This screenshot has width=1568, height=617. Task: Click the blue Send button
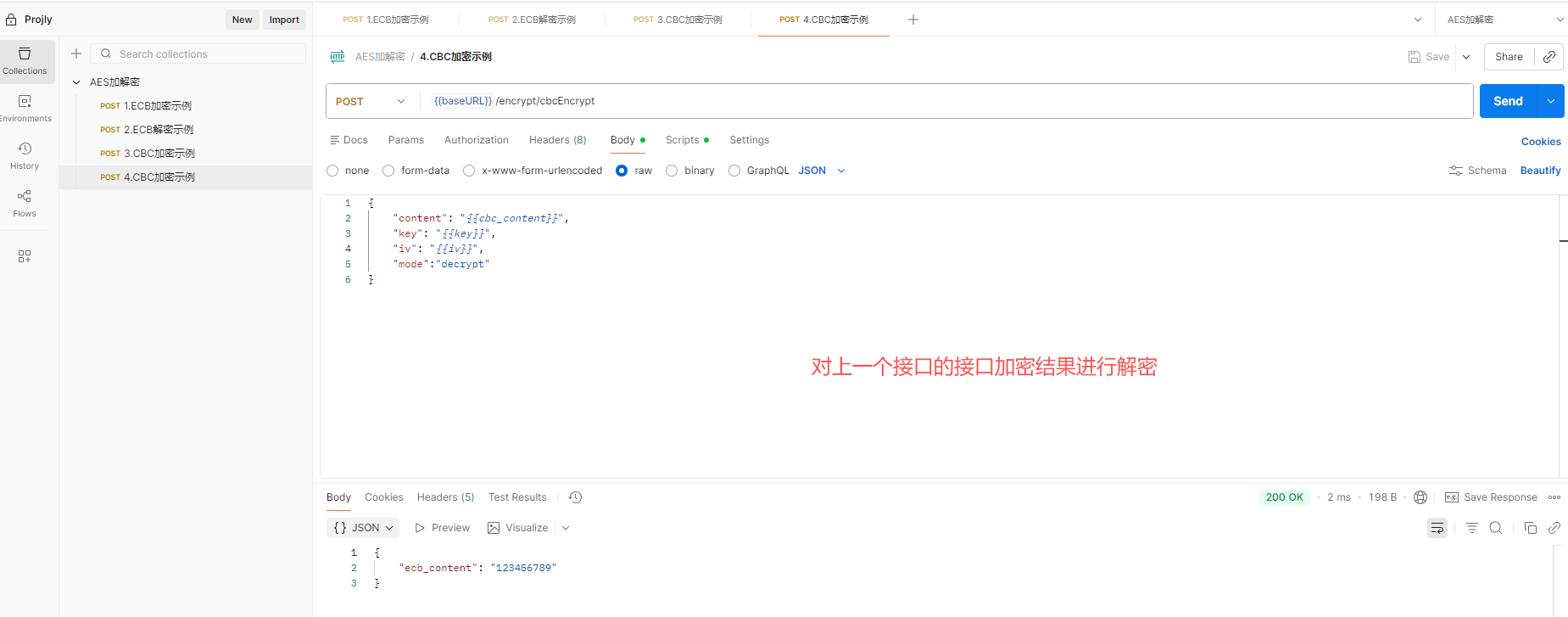point(1508,101)
